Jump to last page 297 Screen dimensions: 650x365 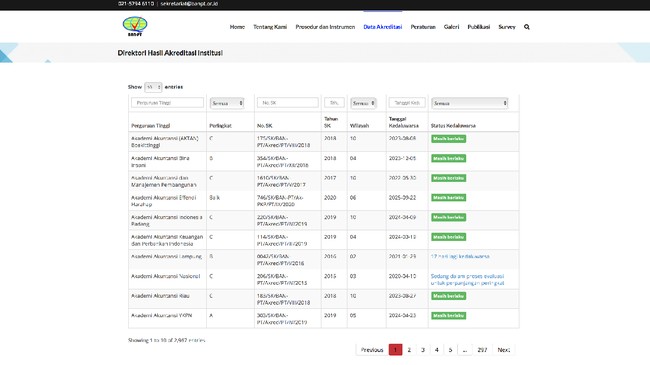tap(482, 350)
